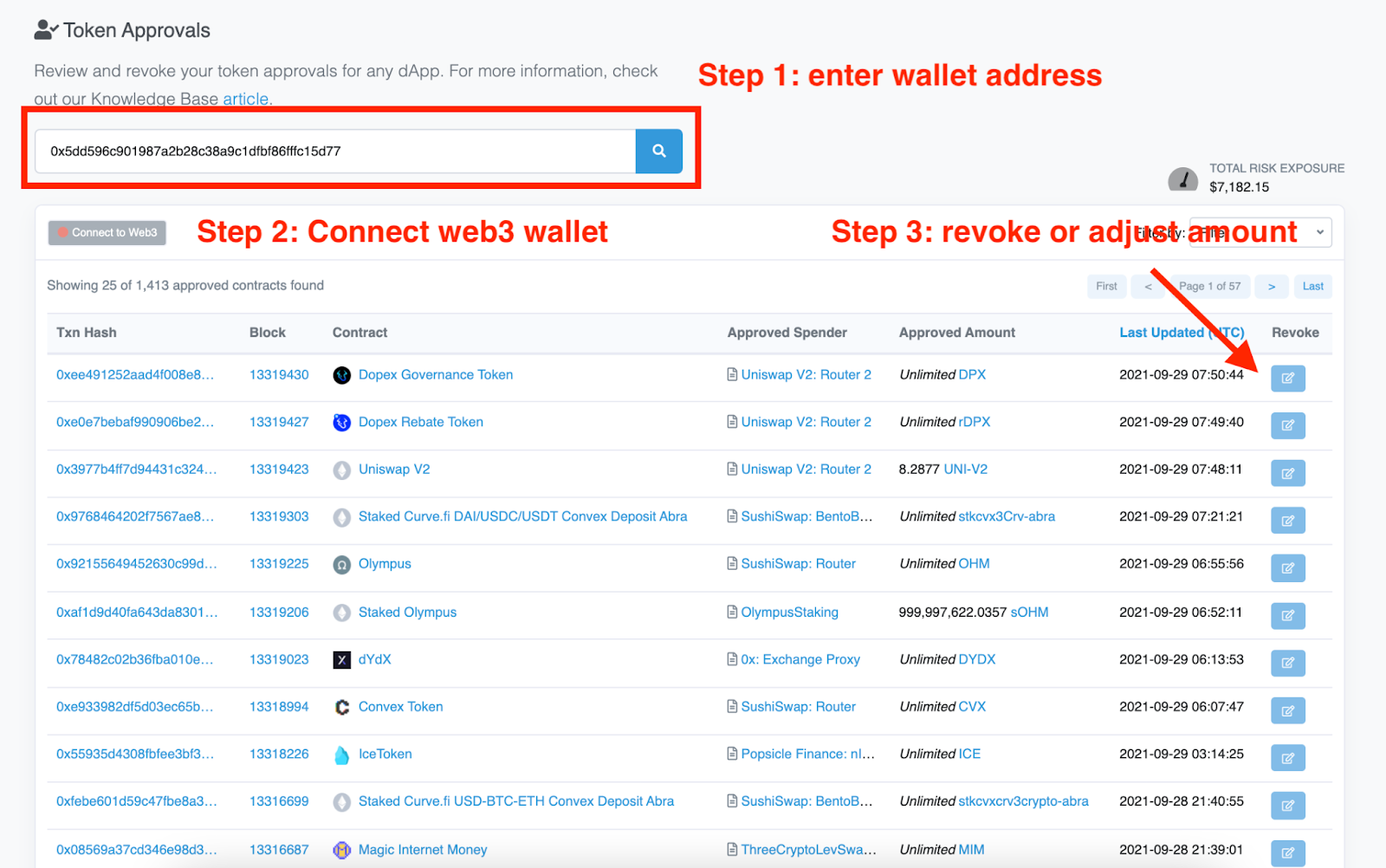The image size is (1386, 868).
Task: Open transaction 0x3977b4ff7d94431c324…
Action: 137,470
